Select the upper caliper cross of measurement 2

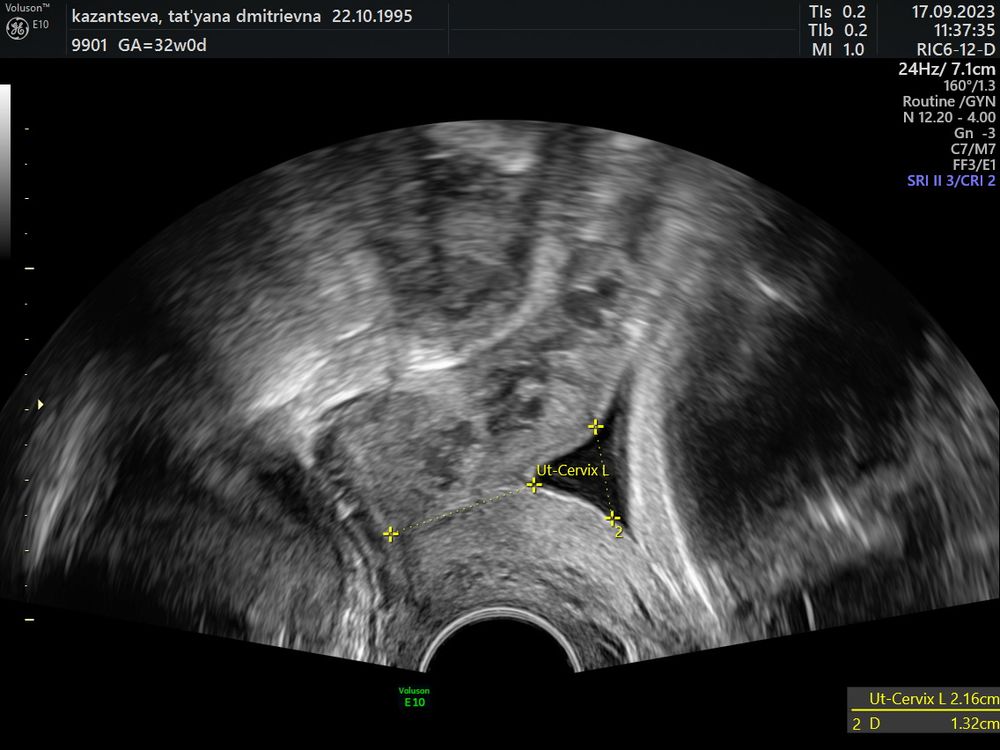(x=596, y=427)
